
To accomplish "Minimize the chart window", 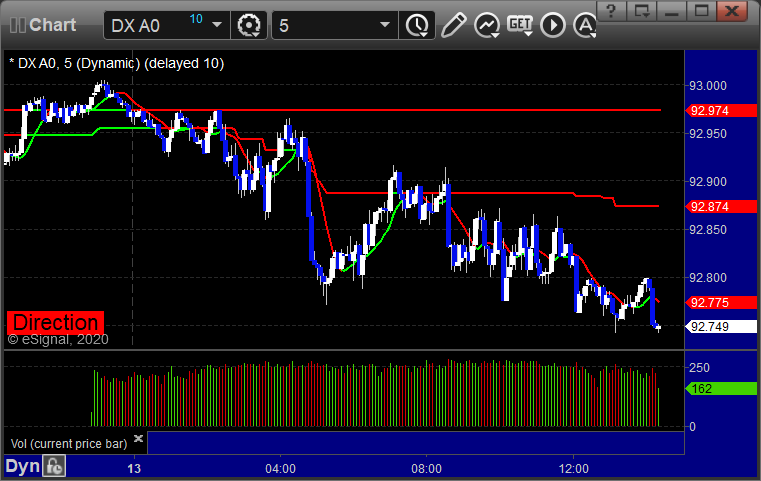I will pos(672,11).
